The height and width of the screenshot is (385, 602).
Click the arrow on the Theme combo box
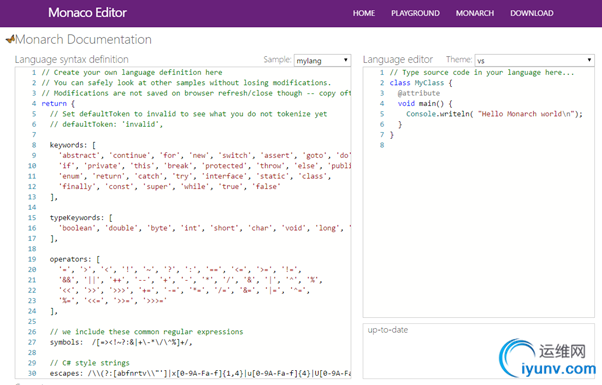589,60
